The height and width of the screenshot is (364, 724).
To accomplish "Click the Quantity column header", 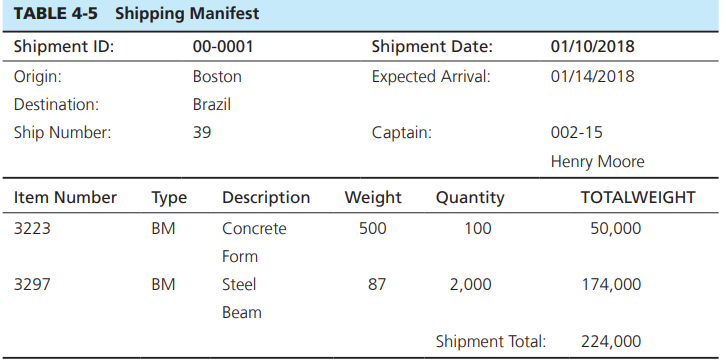I will [x=470, y=198].
